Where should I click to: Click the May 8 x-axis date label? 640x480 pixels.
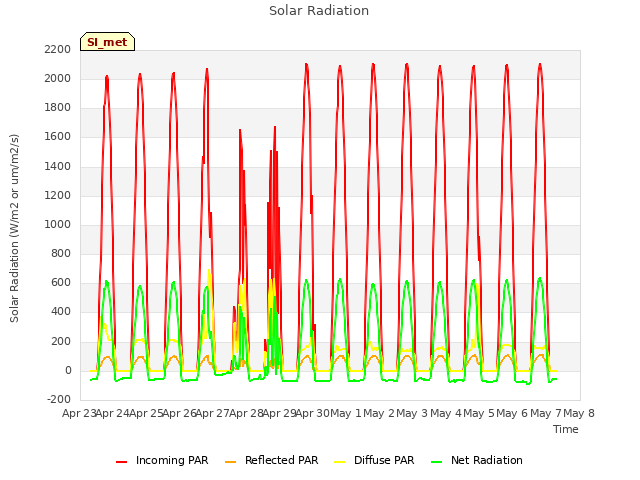[x=579, y=413]
